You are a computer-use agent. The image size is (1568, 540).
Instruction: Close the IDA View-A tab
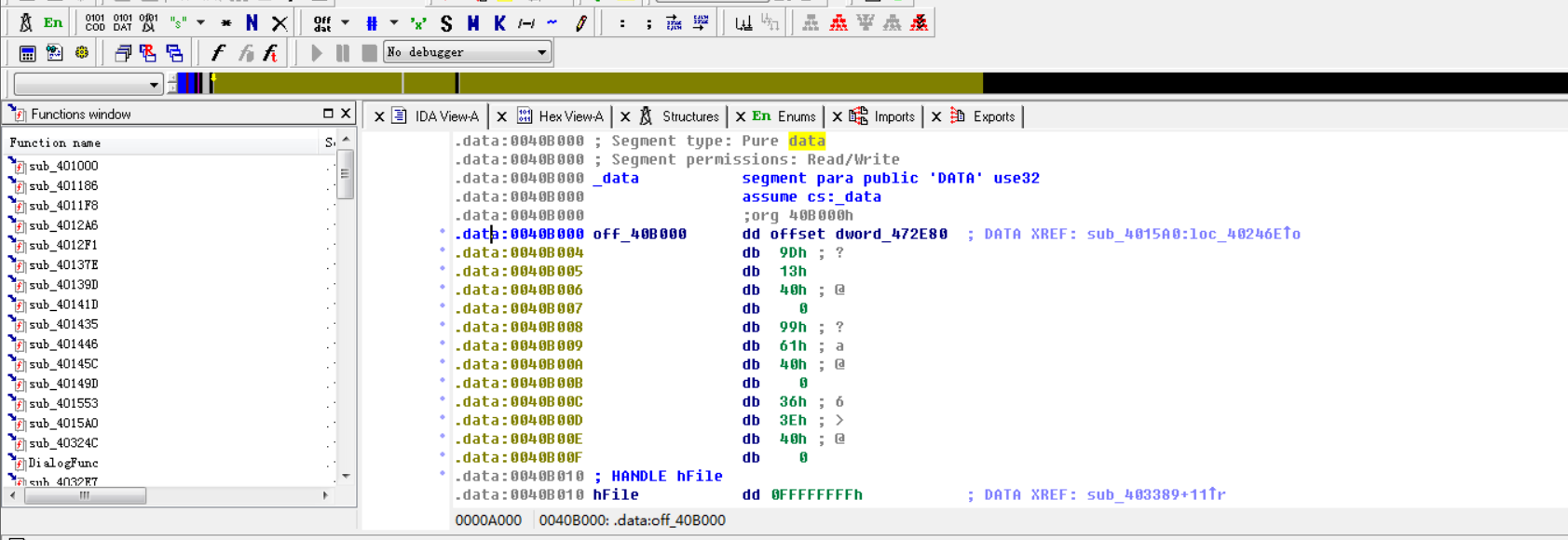[379, 116]
